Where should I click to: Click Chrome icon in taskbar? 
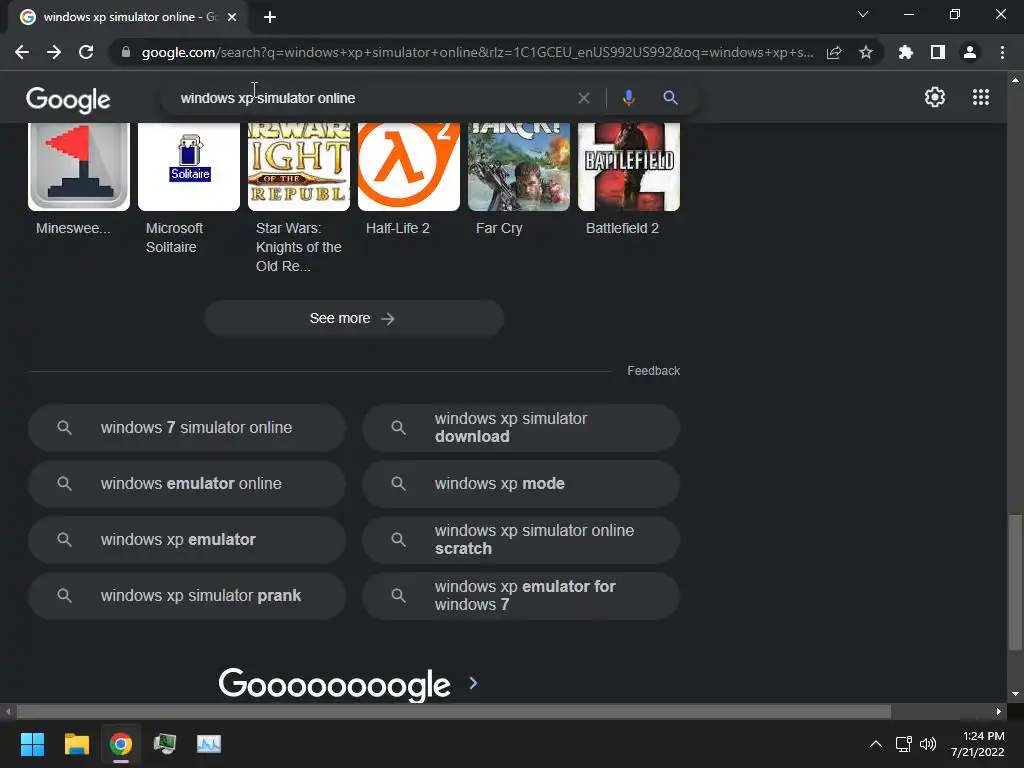coord(121,744)
